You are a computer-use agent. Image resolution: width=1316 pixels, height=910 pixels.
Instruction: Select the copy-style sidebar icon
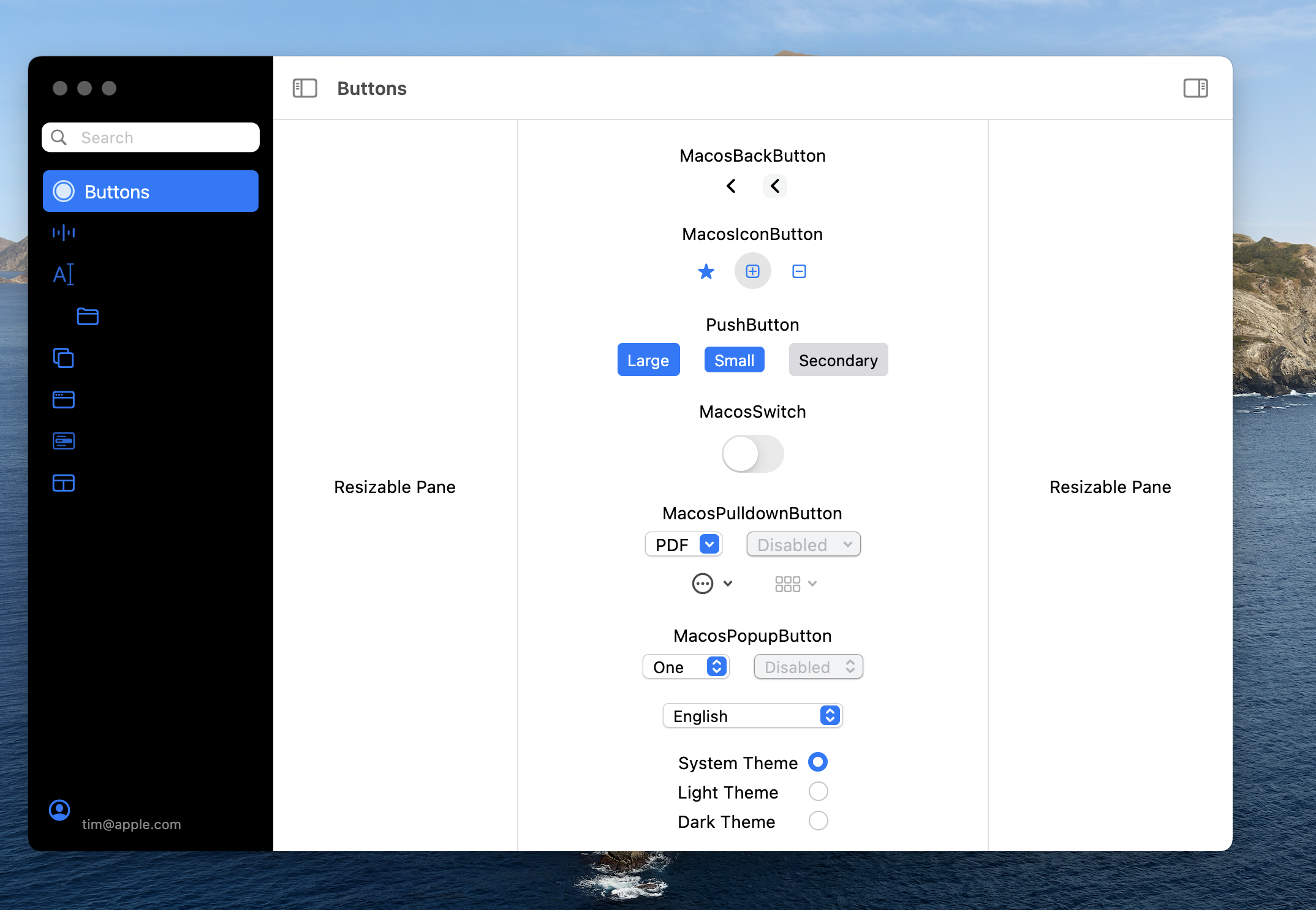click(x=64, y=358)
